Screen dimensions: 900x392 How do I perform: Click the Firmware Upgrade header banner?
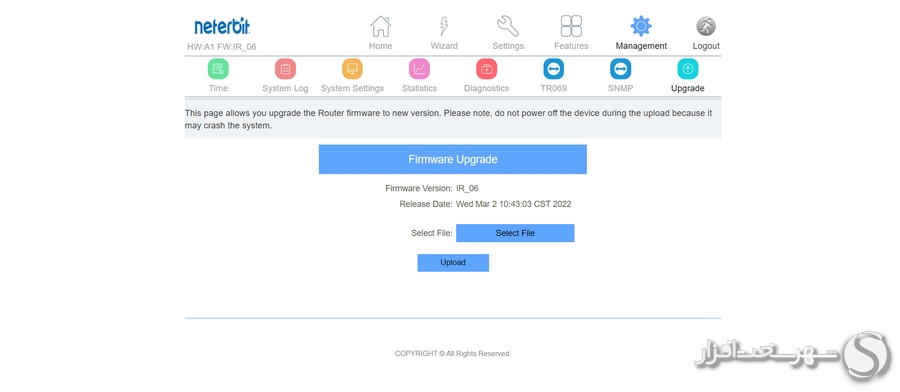click(x=452, y=159)
